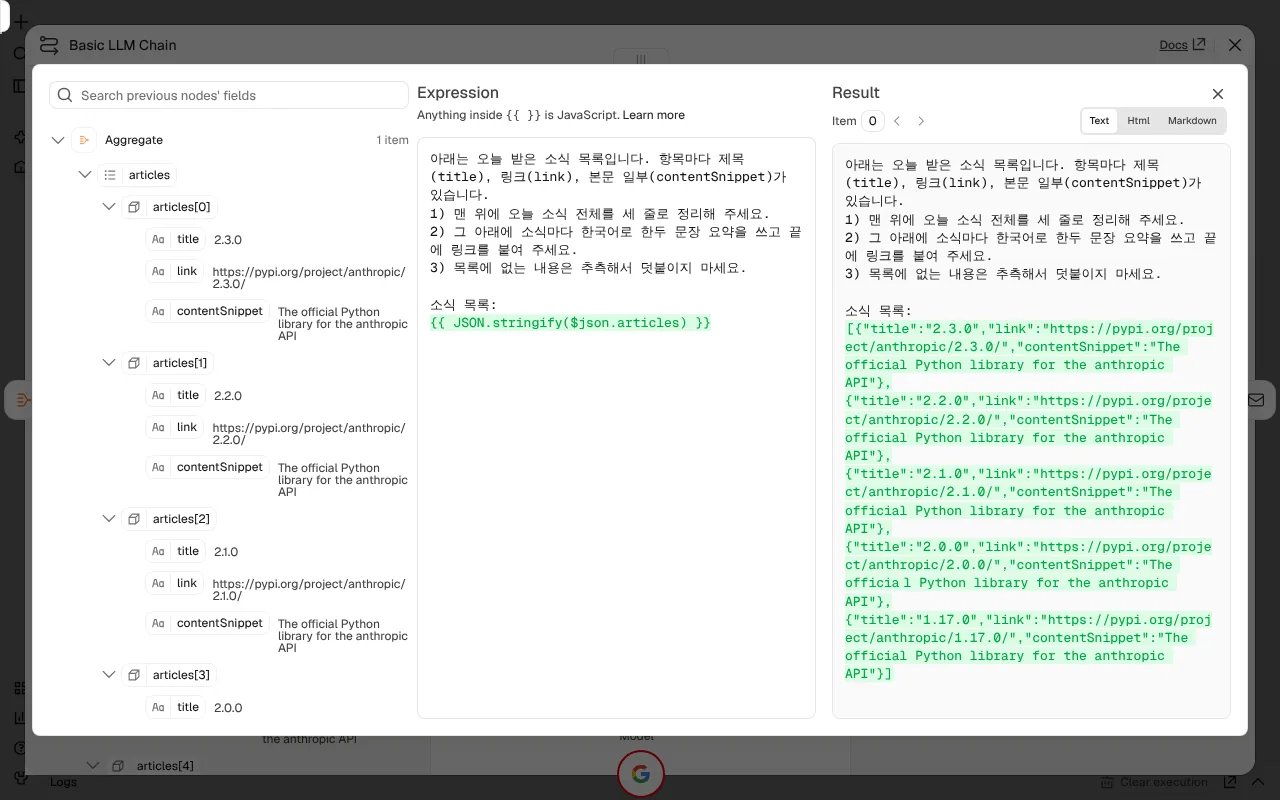Image resolution: width=1280 pixels, height=800 pixels.
Task: Collapse the Aggregate node tree
Action: 58,140
